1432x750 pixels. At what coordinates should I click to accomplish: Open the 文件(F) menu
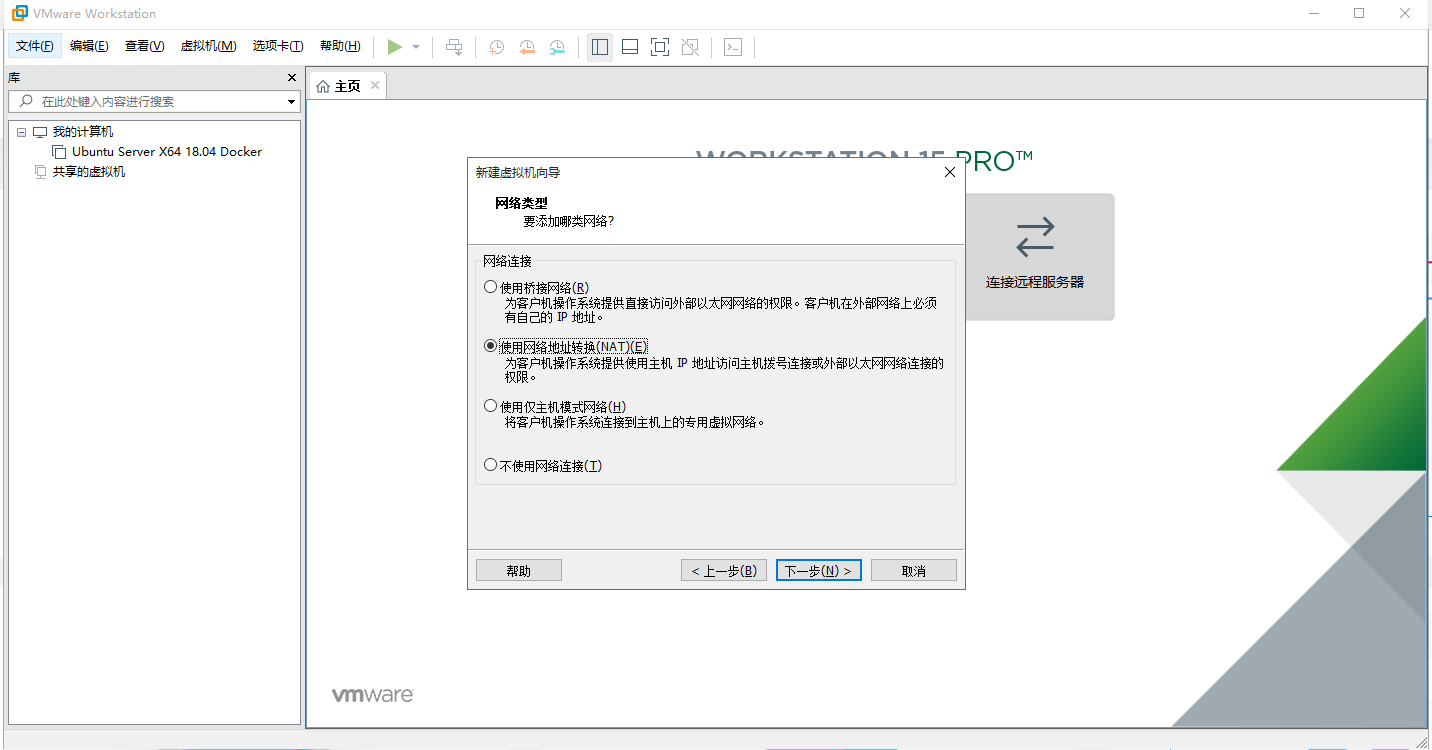point(35,46)
